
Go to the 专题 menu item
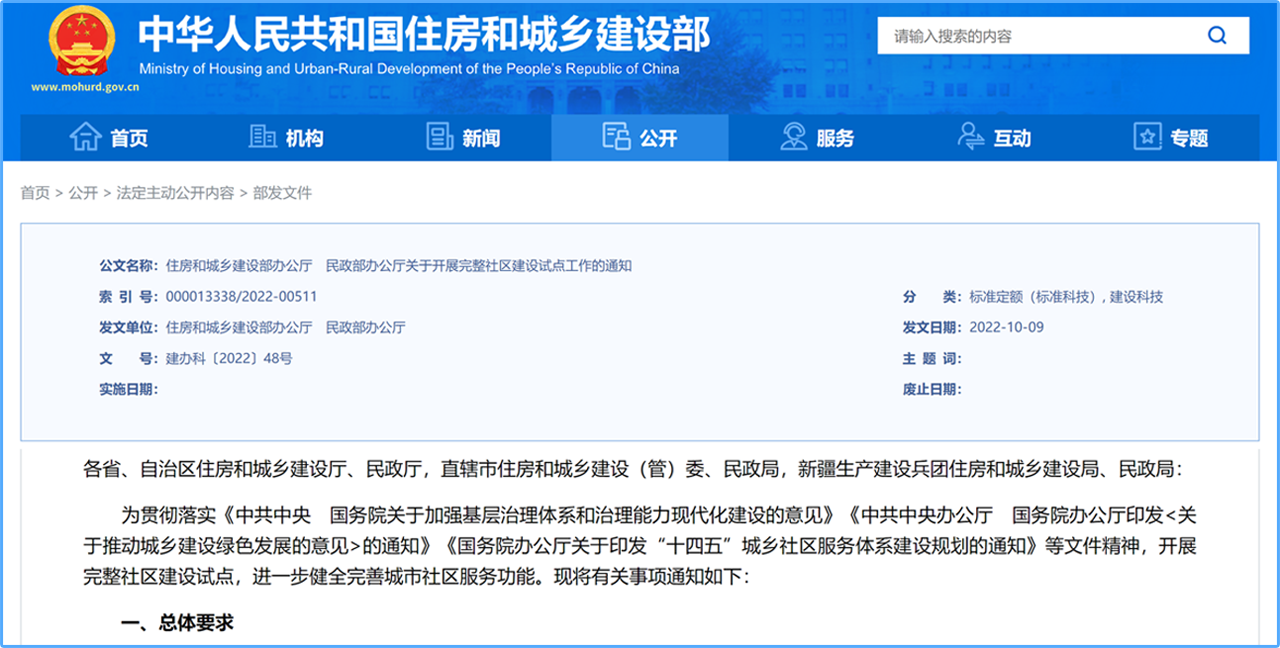[1189, 138]
